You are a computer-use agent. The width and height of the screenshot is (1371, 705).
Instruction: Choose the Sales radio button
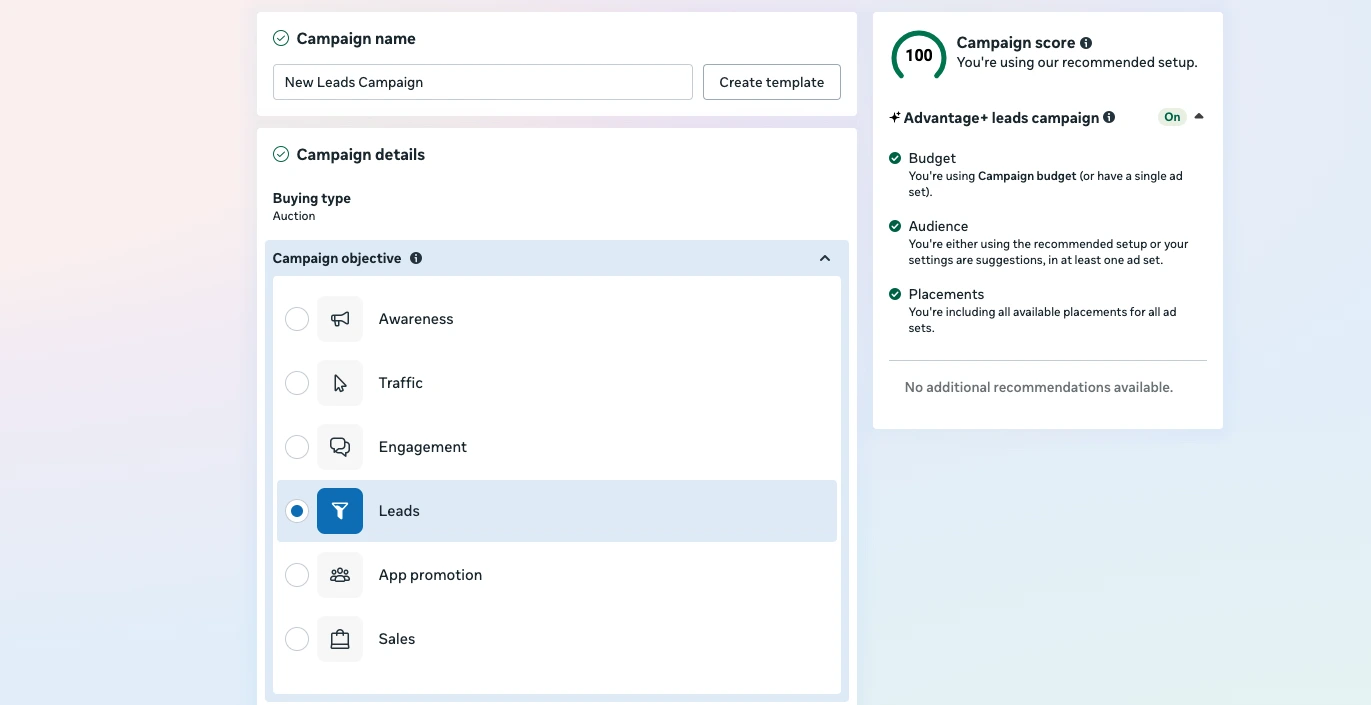tap(297, 639)
